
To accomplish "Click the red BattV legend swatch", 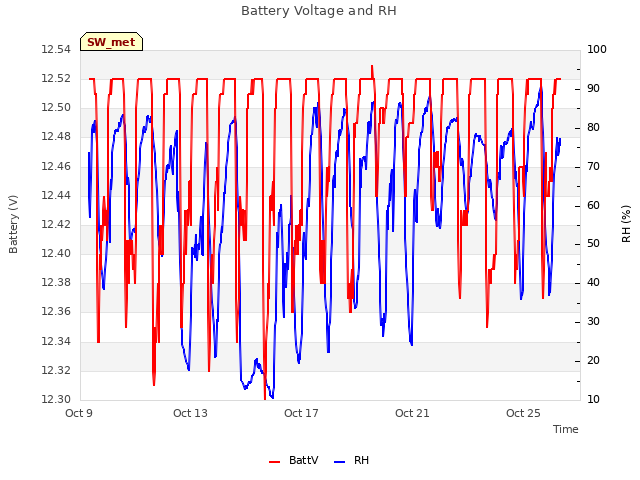I will [x=274, y=462].
